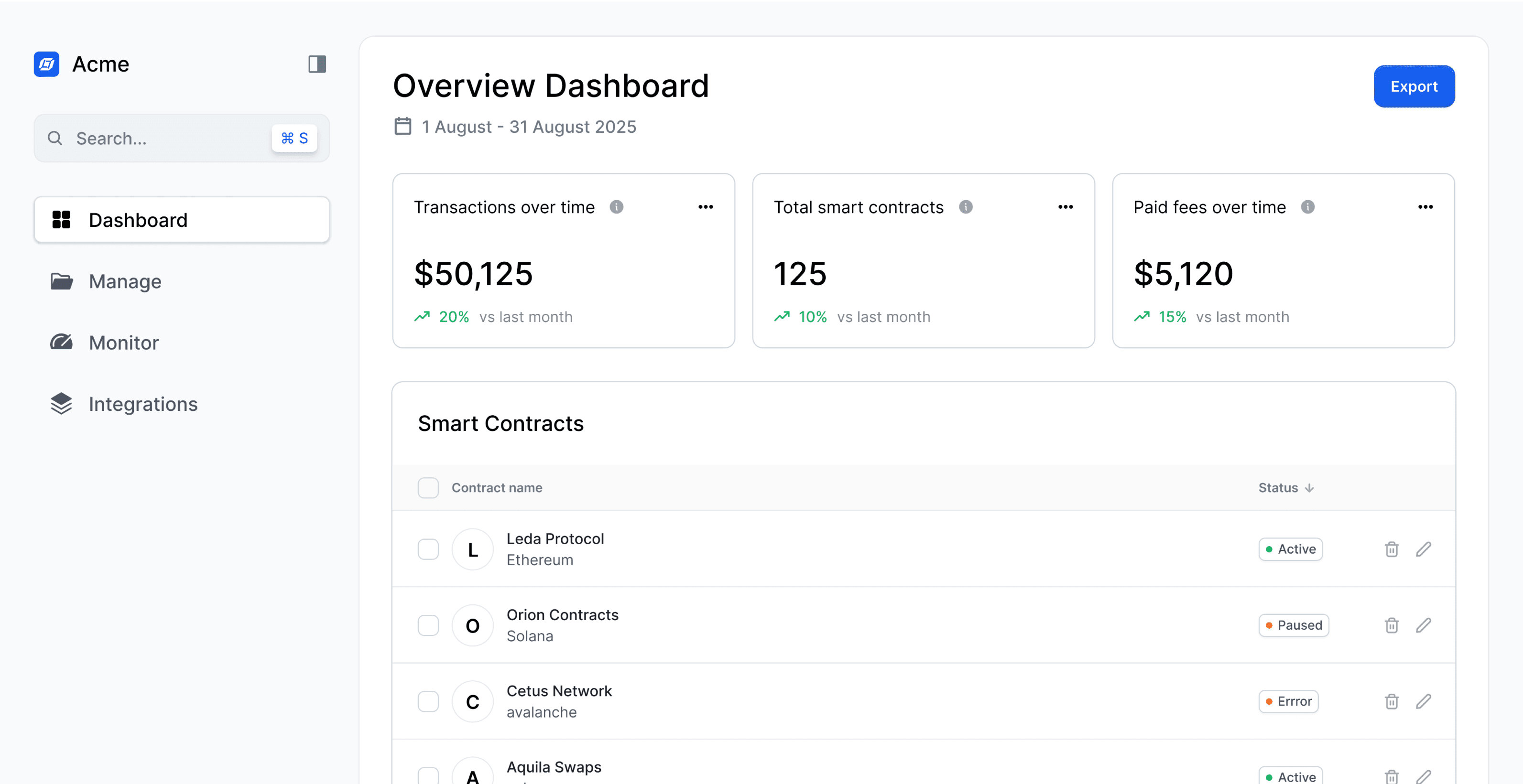Click the Manage folder icon

point(61,281)
